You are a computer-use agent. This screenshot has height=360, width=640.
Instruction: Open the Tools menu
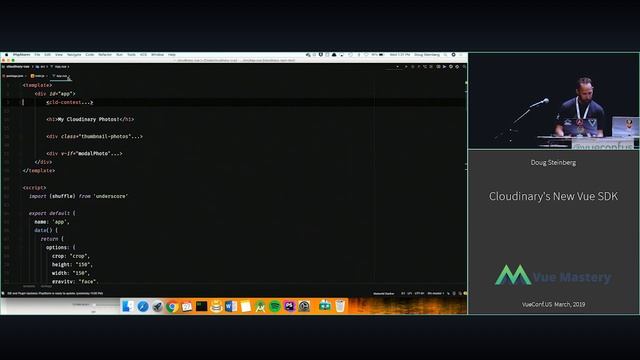(x=131, y=55)
